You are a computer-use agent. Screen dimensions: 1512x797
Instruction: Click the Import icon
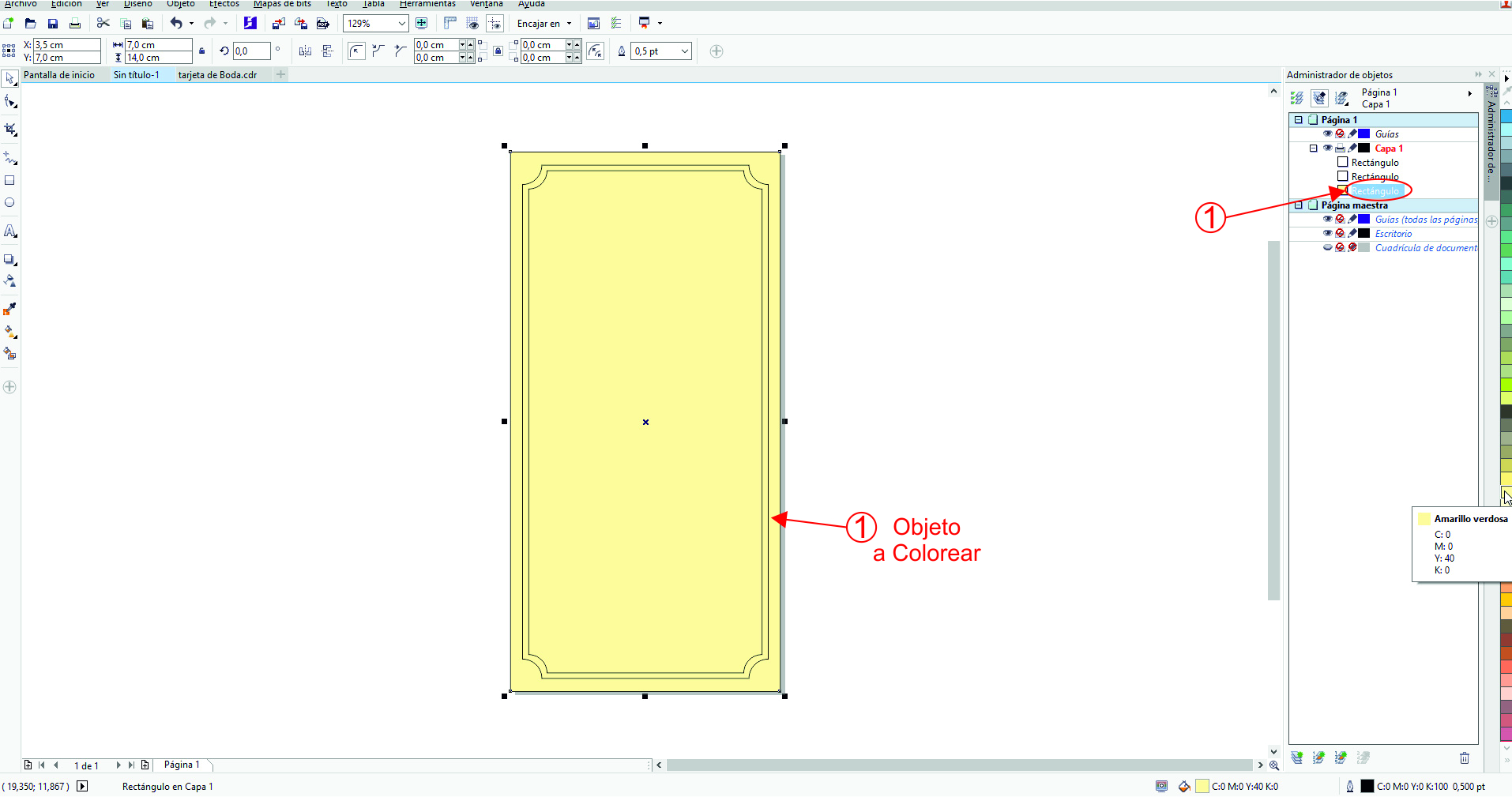pyautogui.click(x=279, y=24)
